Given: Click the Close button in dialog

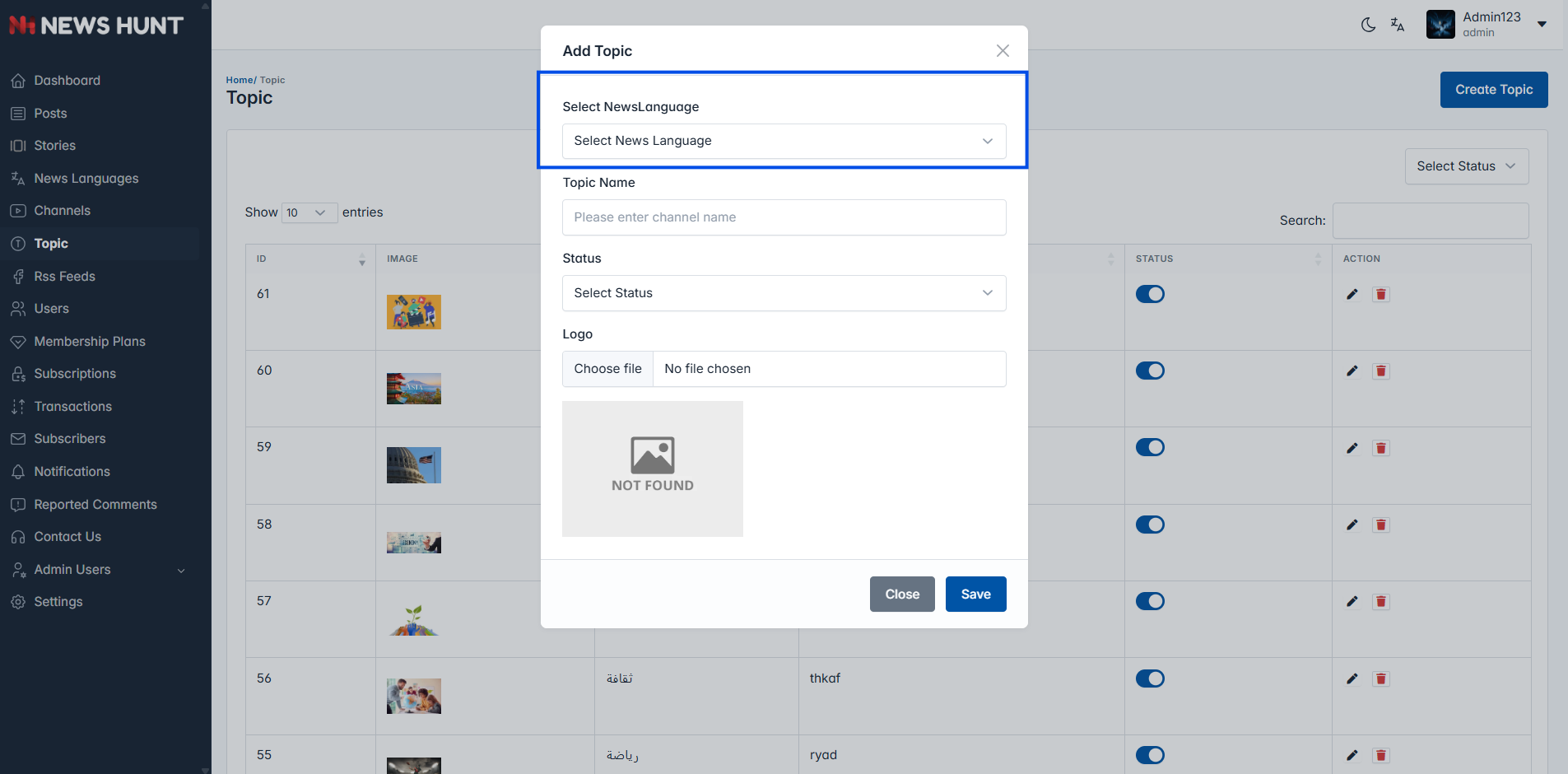Looking at the screenshot, I should 902,594.
